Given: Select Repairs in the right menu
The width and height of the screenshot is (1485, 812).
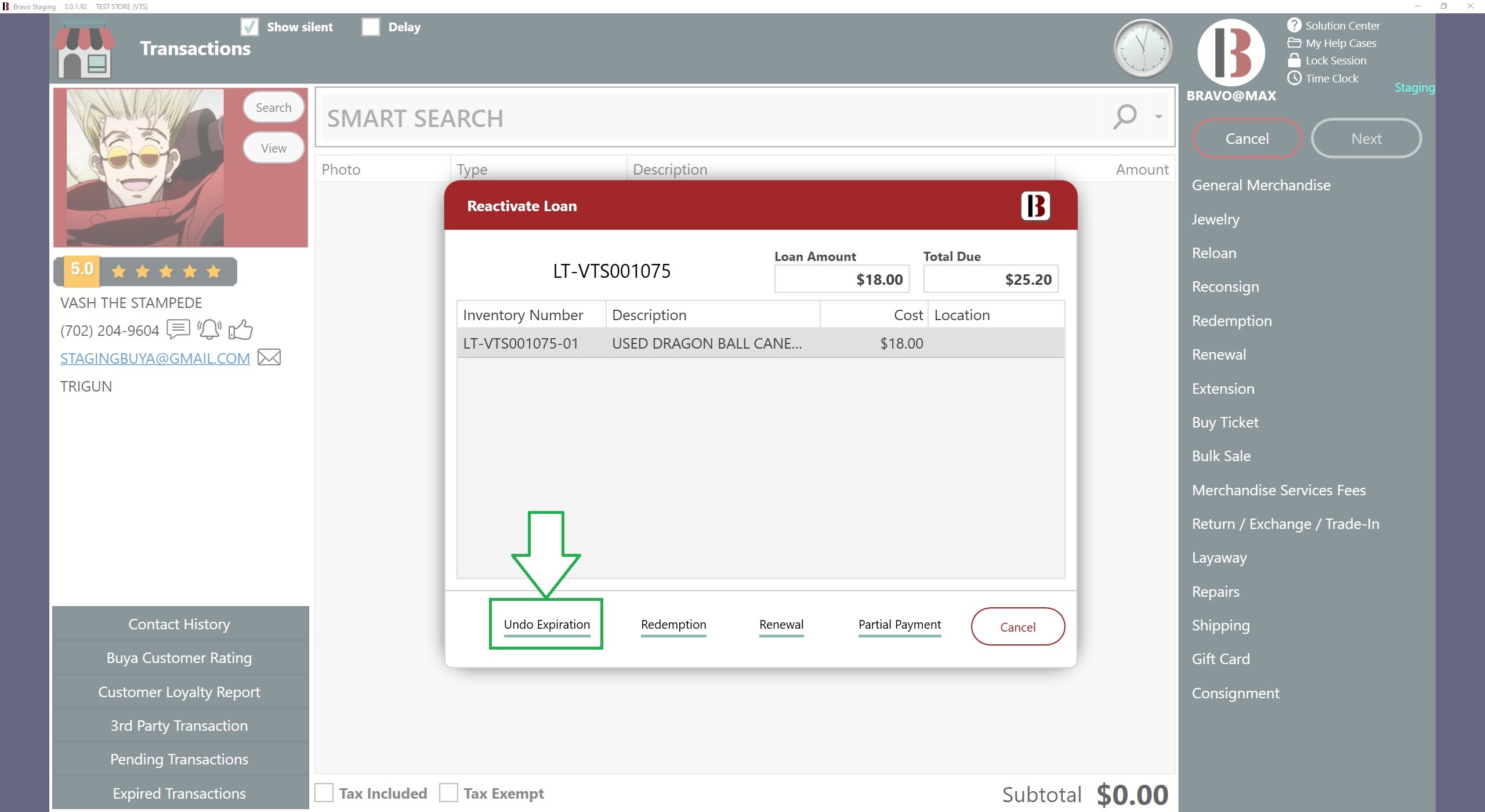Looking at the screenshot, I should pyautogui.click(x=1215, y=592).
